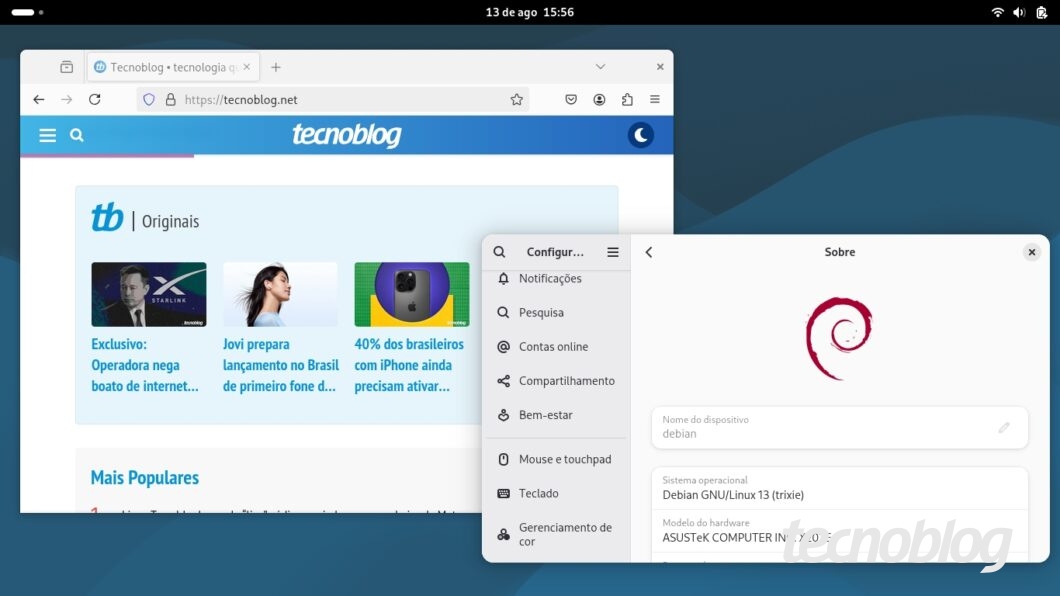The height and width of the screenshot is (596, 1060).
Task: Open the Settings window hamburger menu
Action: [613, 252]
